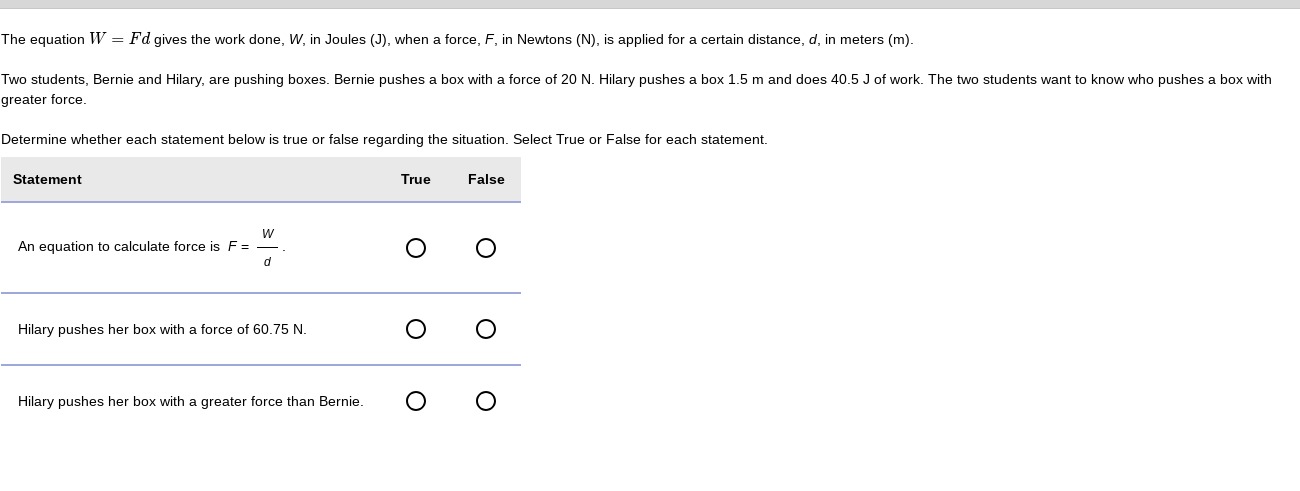The height and width of the screenshot is (491, 1300).
Task: Click the text 'An equation to calculate force is'
Action: pos(119,247)
